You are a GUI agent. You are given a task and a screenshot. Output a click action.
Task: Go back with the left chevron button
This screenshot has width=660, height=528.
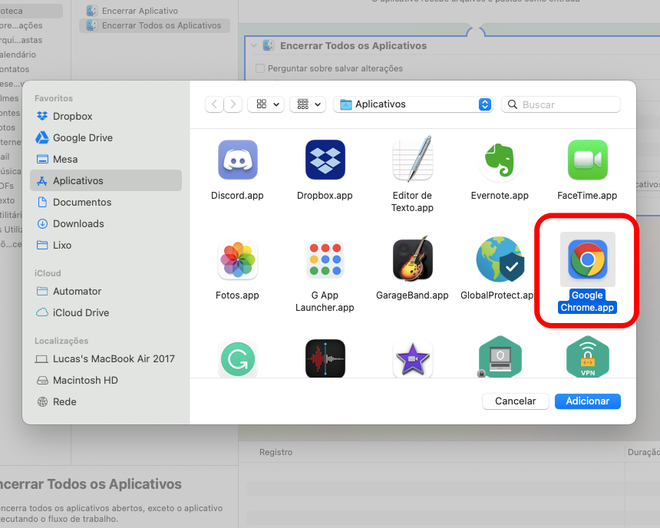click(x=214, y=104)
